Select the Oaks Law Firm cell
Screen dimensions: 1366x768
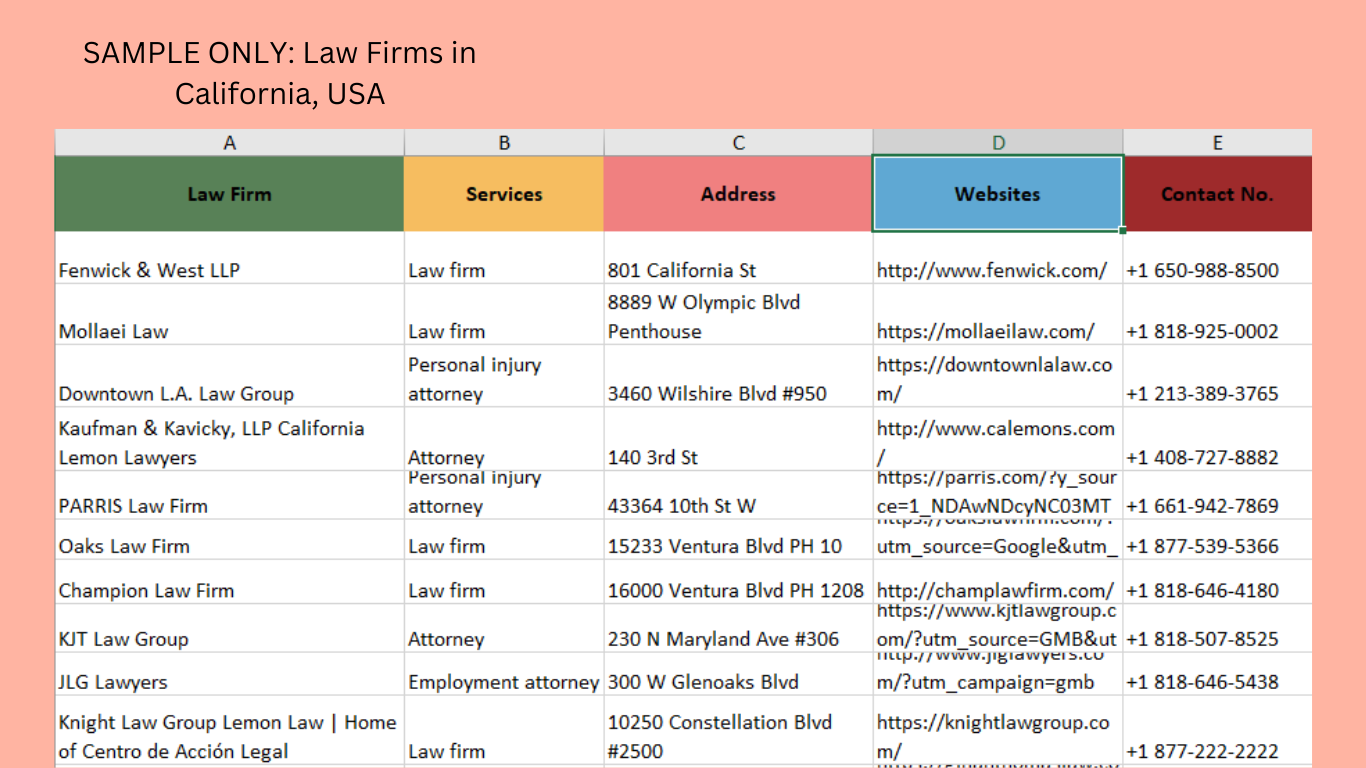pos(229,539)
